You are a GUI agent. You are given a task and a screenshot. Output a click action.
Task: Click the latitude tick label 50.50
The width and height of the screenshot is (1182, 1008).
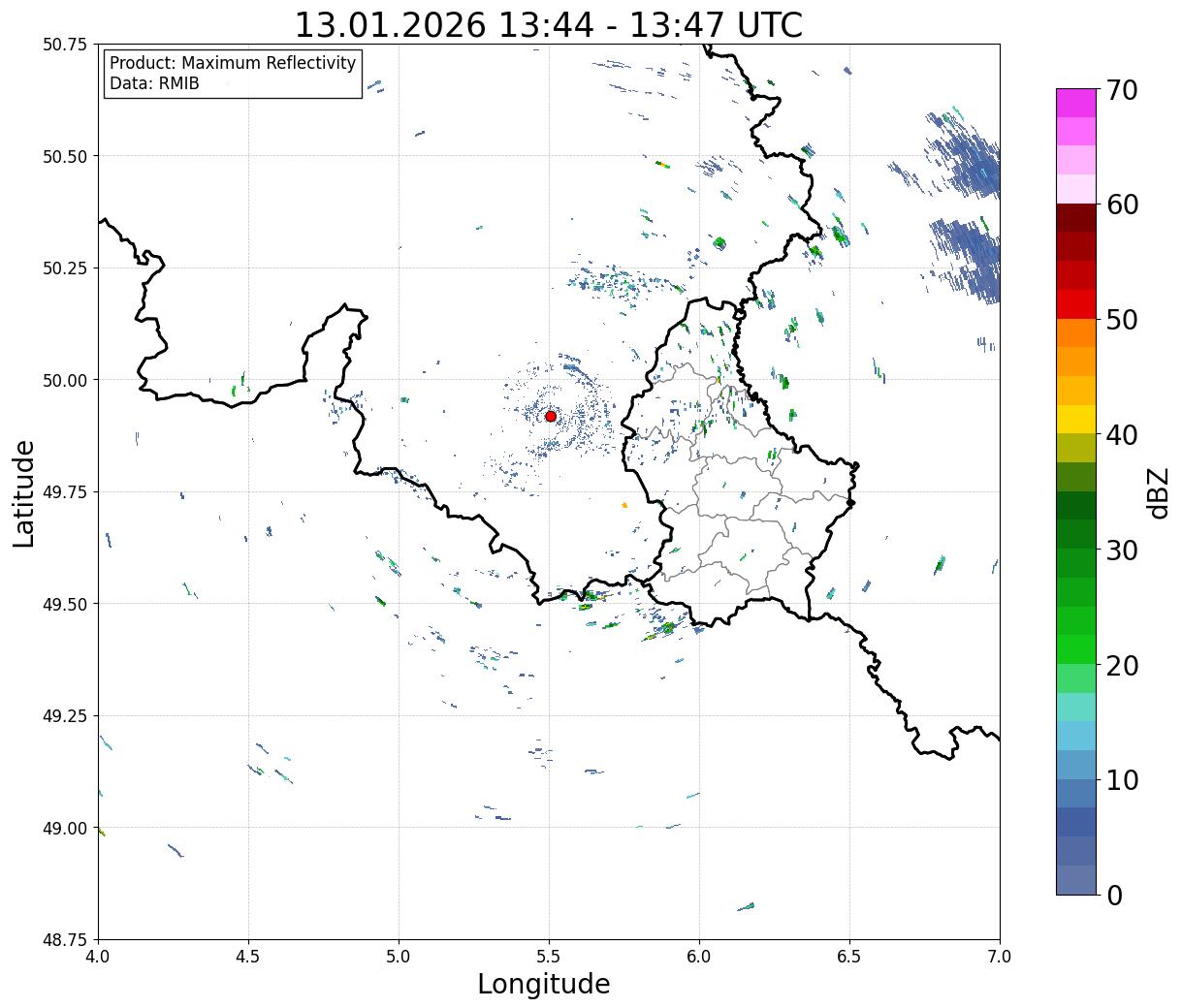[65, 156]
